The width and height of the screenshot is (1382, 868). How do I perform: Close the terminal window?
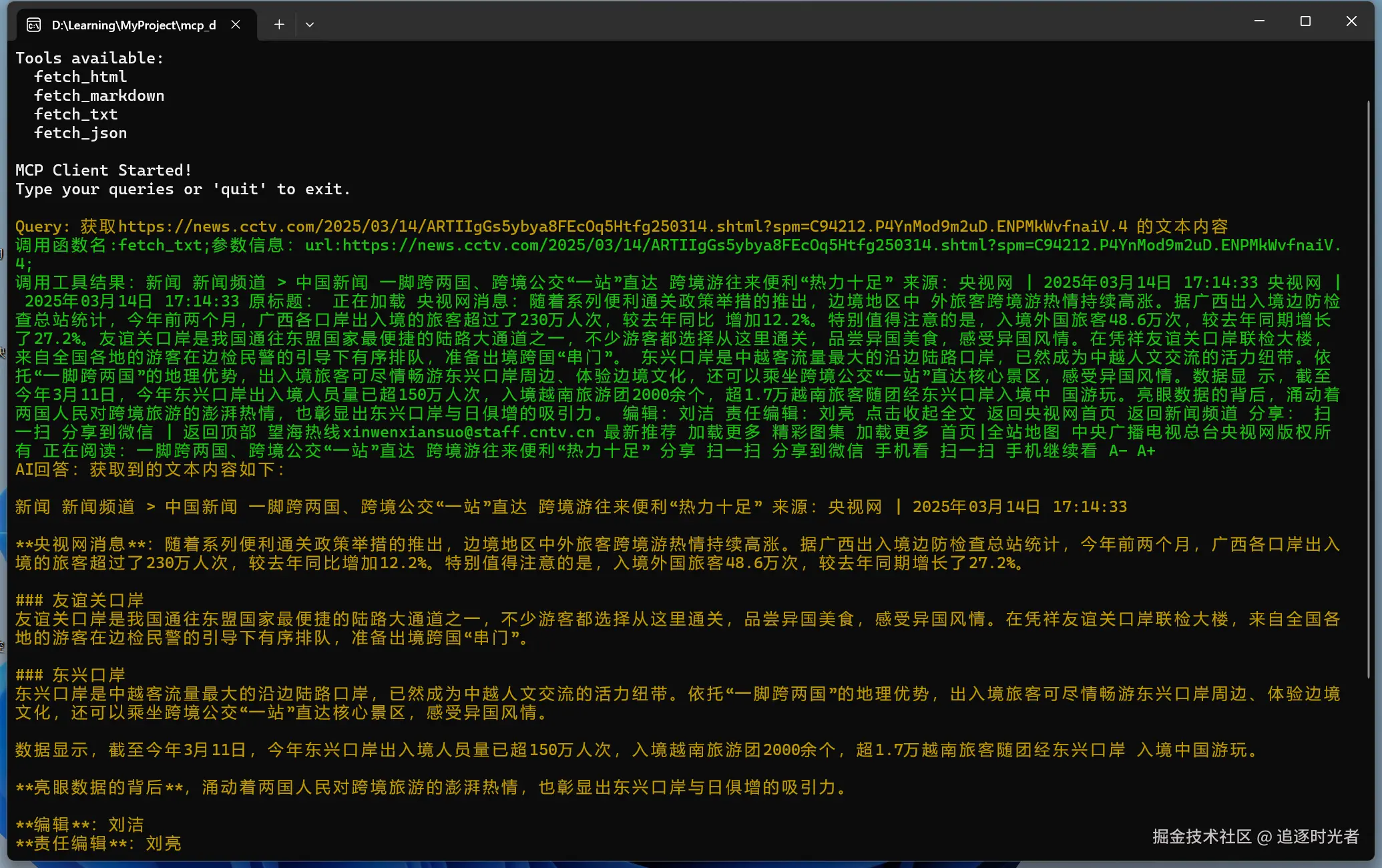click(1351, 21)
